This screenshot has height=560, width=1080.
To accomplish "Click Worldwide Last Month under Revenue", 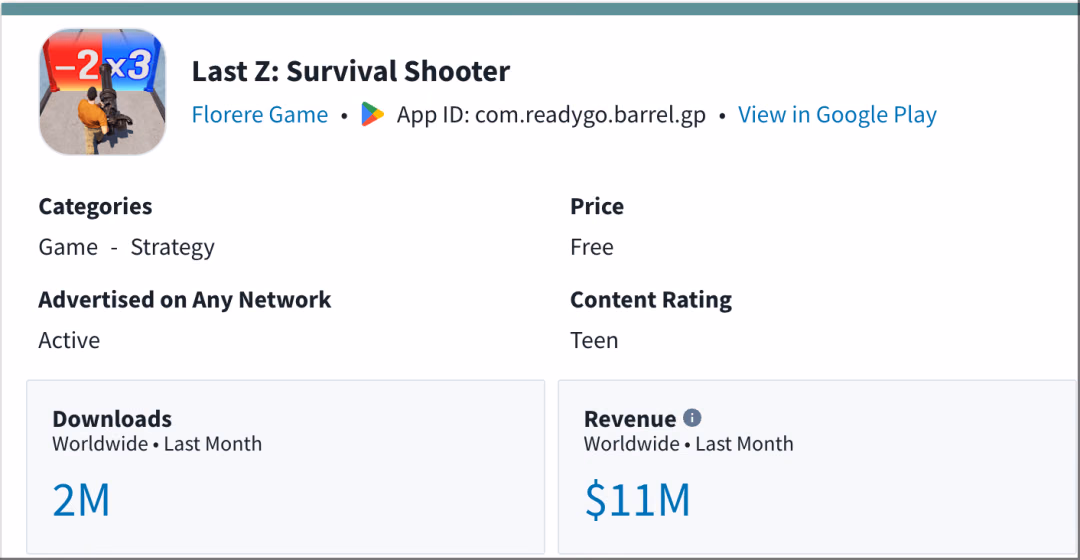I will (x=689, y=444).
